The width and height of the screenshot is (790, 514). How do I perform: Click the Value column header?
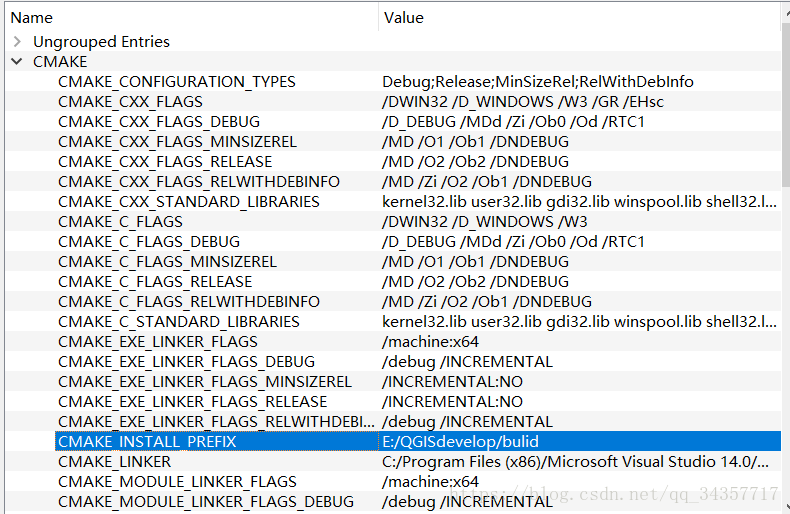pyautogui.click(x=404, y=18)
